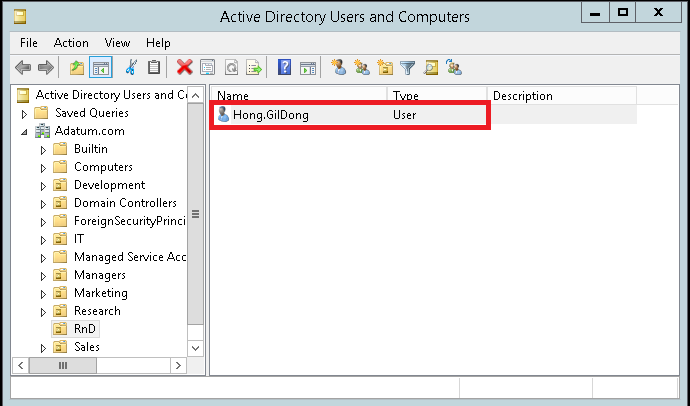
Task: Open the Properties toolbar icon
Action: click(207, 68)
